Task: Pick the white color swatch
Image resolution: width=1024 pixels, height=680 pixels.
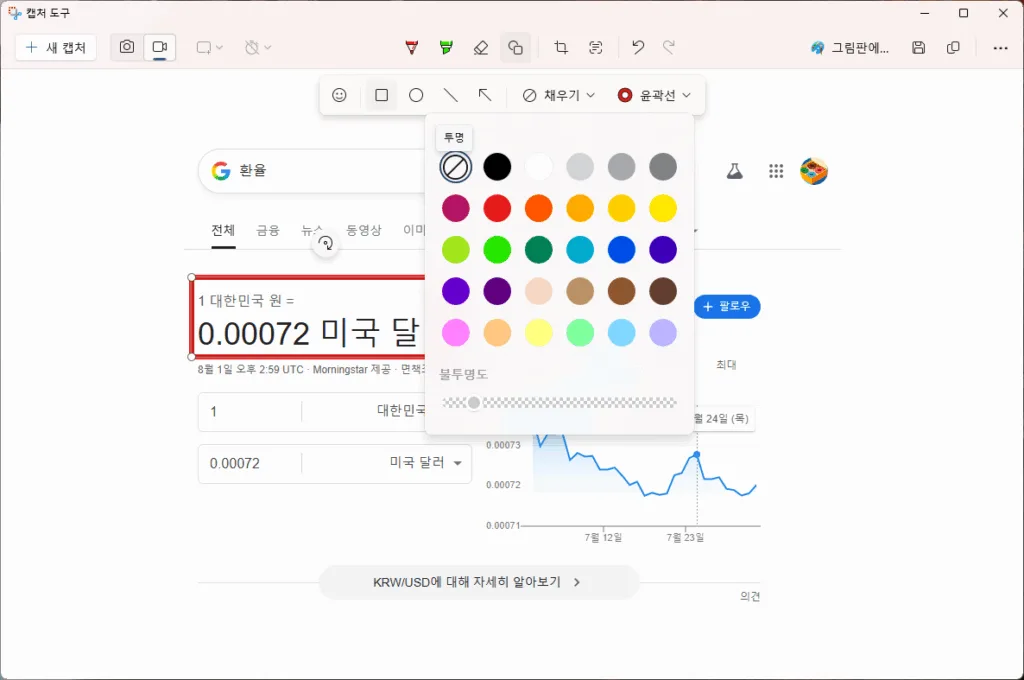Action: [x=539, y=167]
